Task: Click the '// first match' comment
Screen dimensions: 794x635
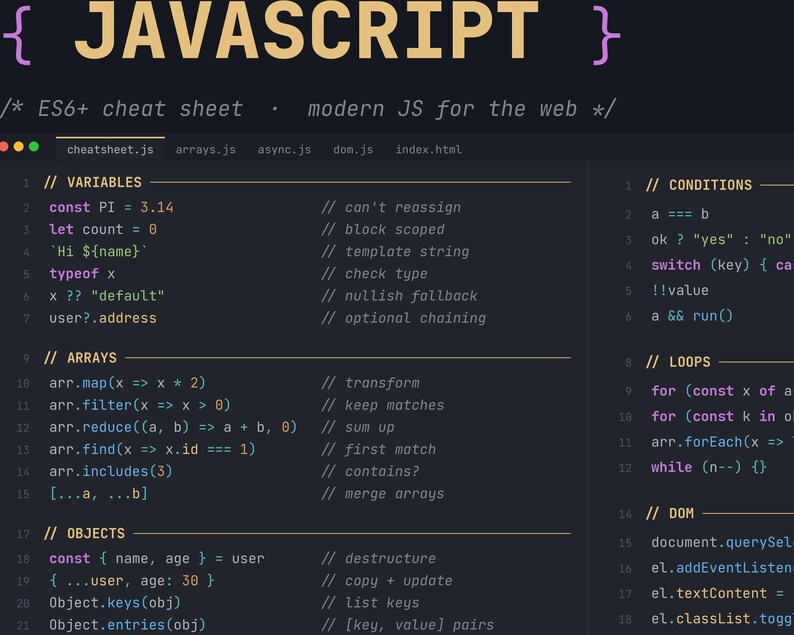Action: 379,449
